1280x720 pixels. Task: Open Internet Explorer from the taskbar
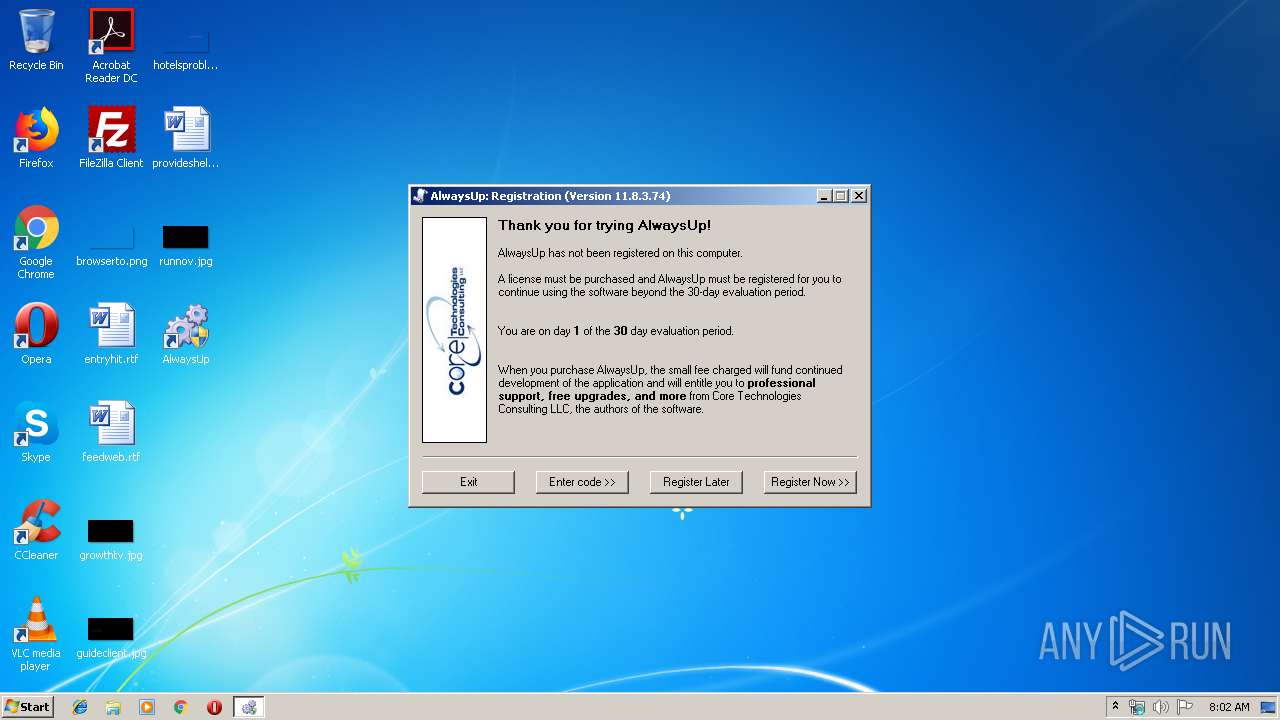80,707
